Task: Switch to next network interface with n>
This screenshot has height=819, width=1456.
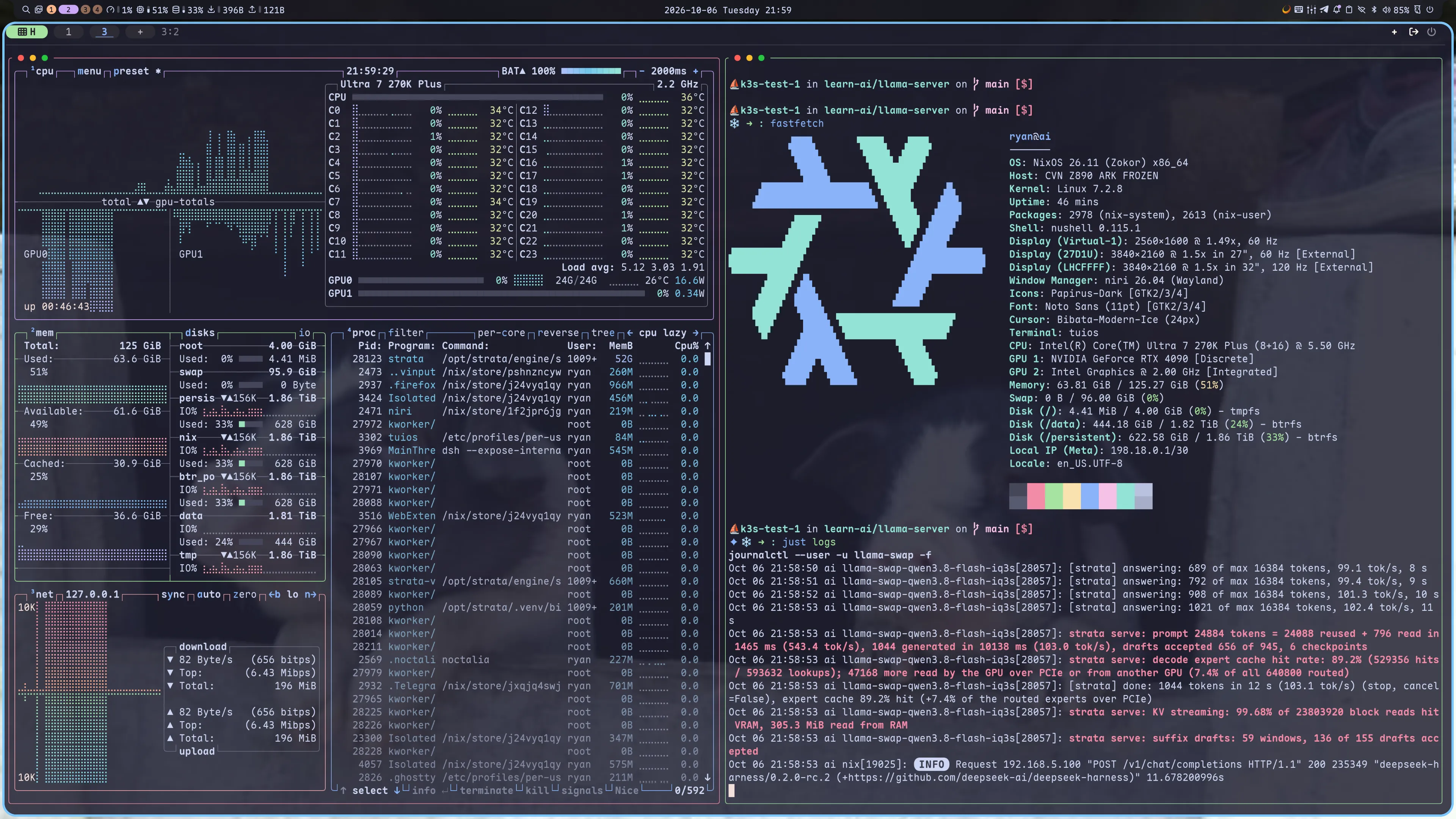Action: (310, 595)
